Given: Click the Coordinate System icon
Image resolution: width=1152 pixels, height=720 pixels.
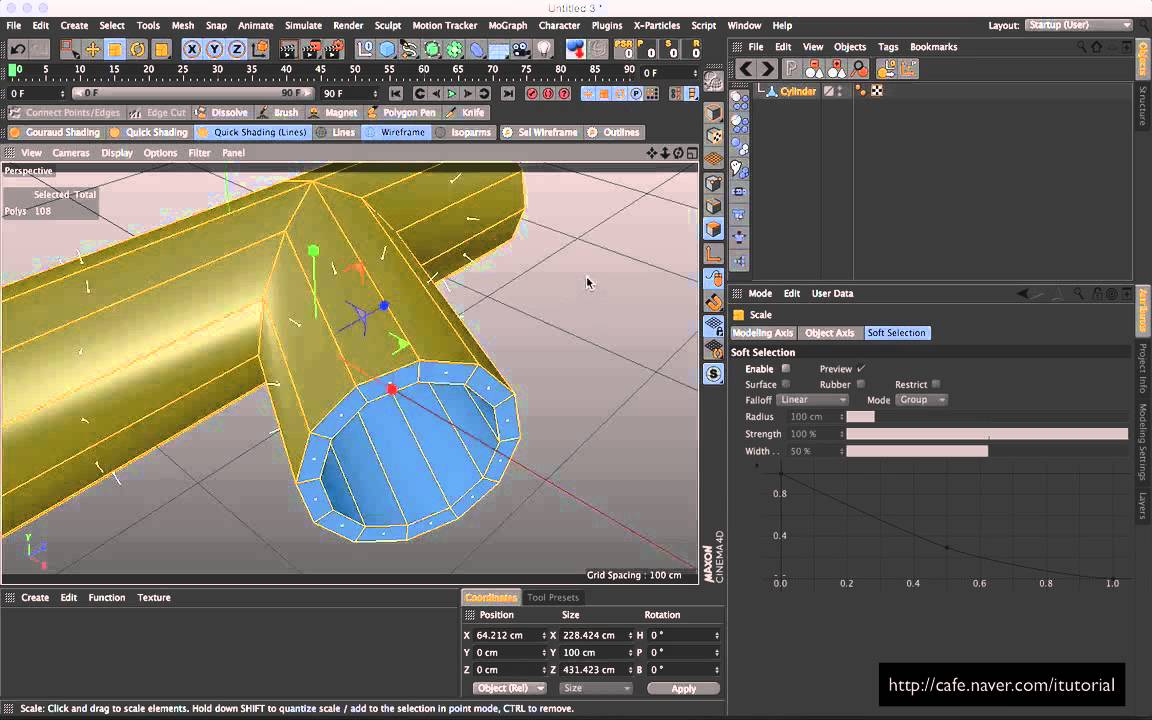Looking at the screenshot, I should [x=259, y=49].
